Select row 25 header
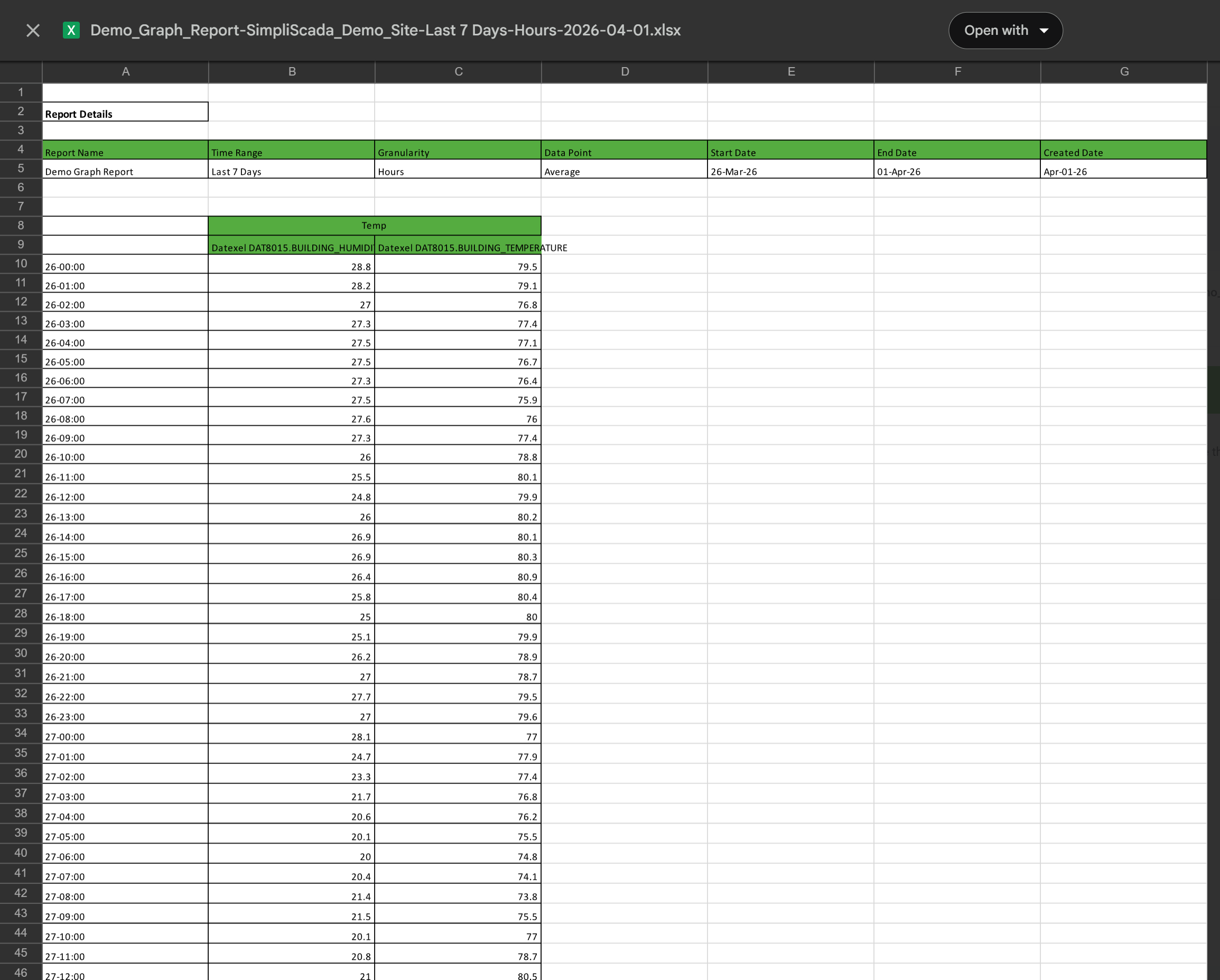1220x980 pixels. tap(21, 553)
